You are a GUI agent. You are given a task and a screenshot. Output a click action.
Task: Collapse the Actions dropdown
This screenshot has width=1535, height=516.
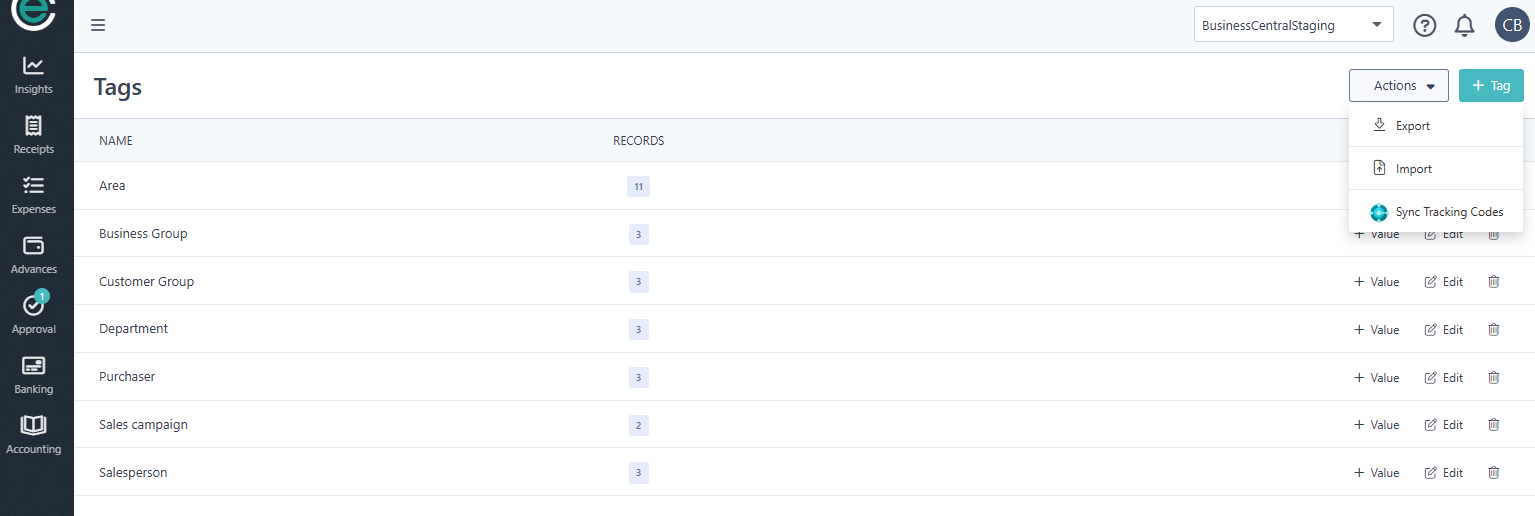point(1398,86)
